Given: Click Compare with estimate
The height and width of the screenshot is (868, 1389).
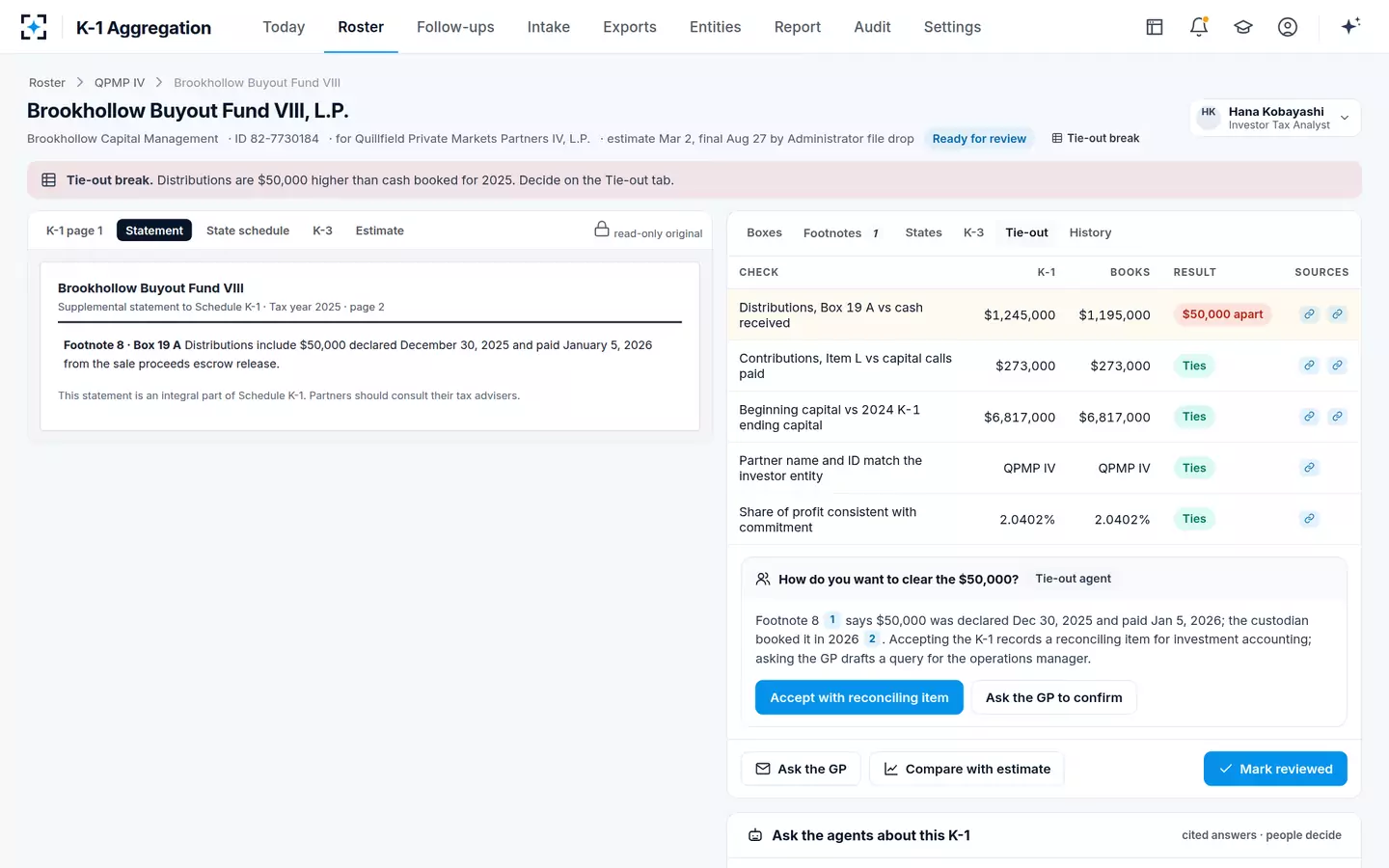Looking at the screenshot, I should pyautogui.click(x=967, y=769).
